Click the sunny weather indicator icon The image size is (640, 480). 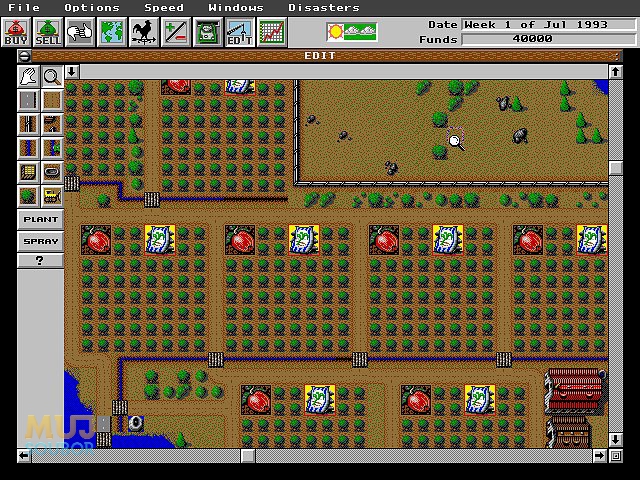(x=351, y=32)
